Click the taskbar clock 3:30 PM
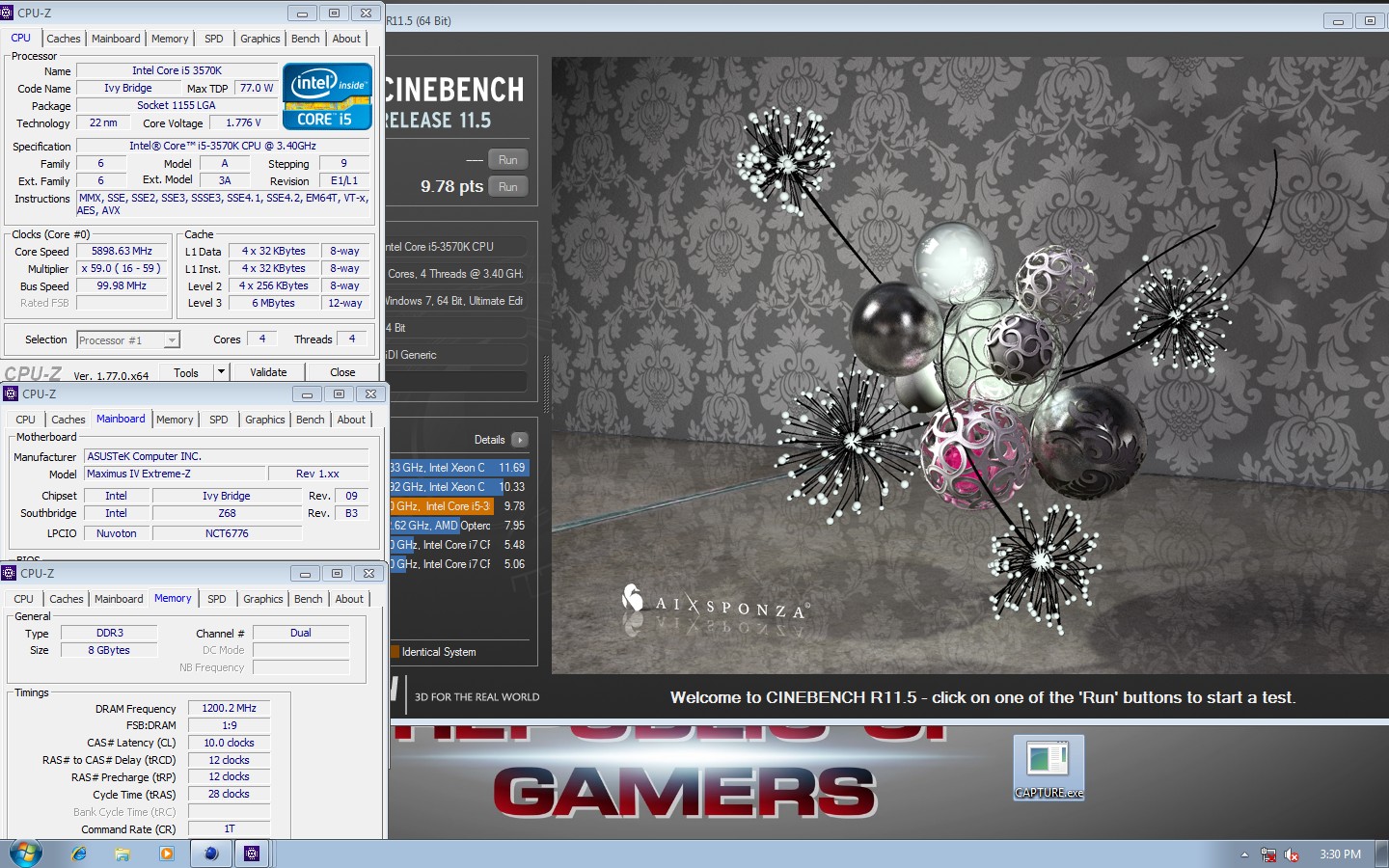The image size is (1389, 868). click(1340, 854)
